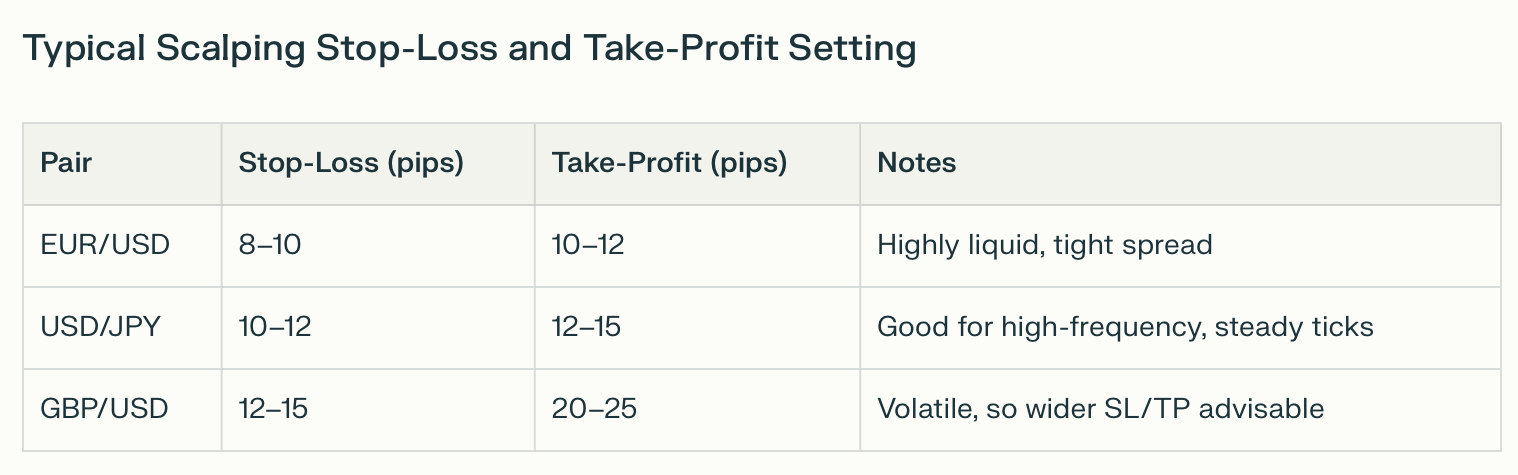
Task: Select the Take-Profit (pips) column header
Action: [669, 163]
